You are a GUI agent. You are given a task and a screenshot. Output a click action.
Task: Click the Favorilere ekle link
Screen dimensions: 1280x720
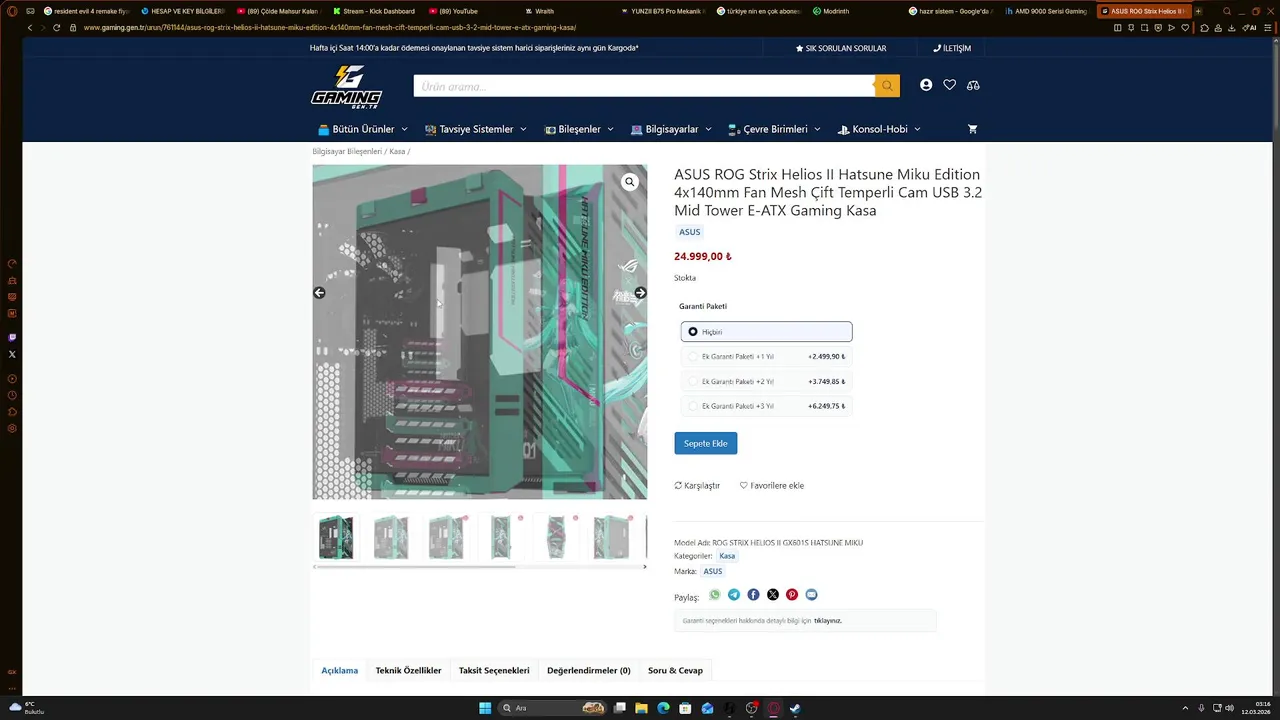[x=772, y=486]
